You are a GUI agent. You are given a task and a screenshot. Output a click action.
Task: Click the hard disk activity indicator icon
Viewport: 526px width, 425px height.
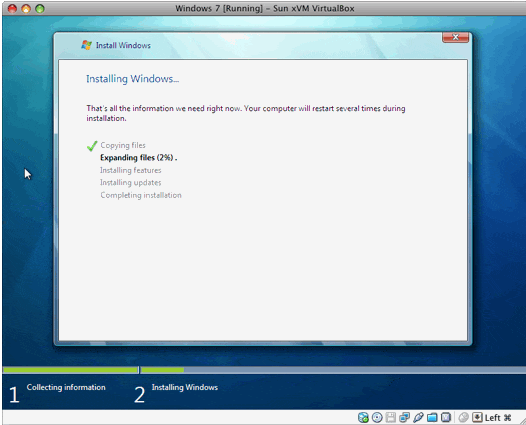click(x=363, y=418)
